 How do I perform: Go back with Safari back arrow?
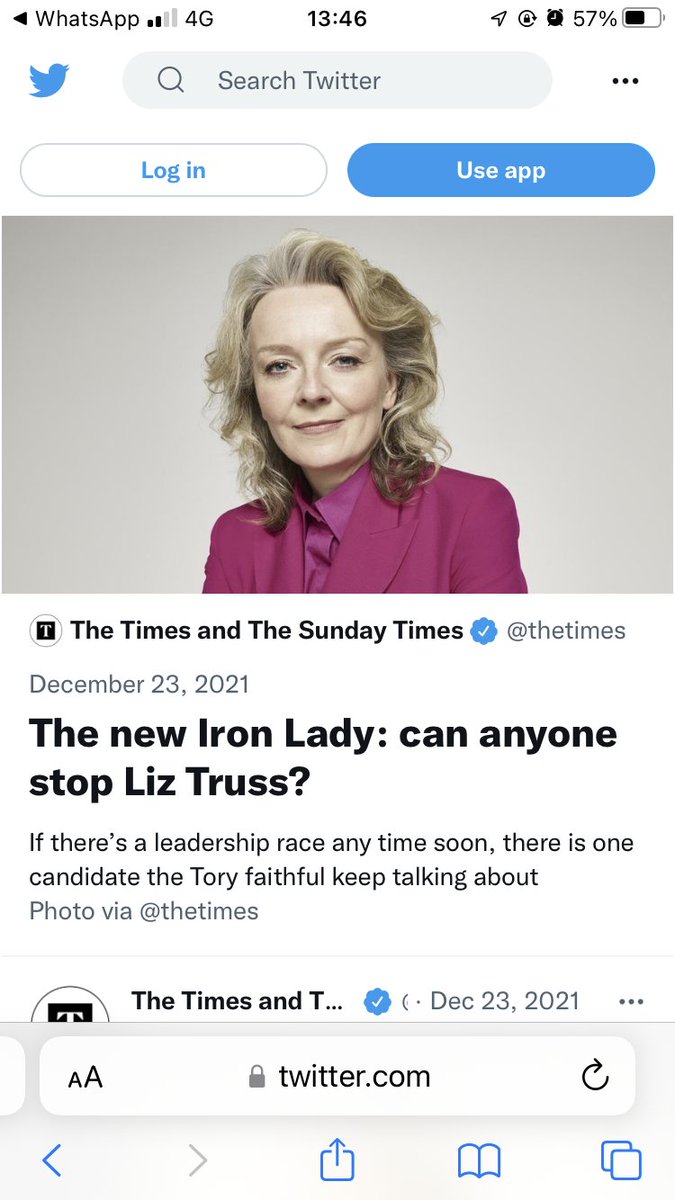pos(52,1160)
